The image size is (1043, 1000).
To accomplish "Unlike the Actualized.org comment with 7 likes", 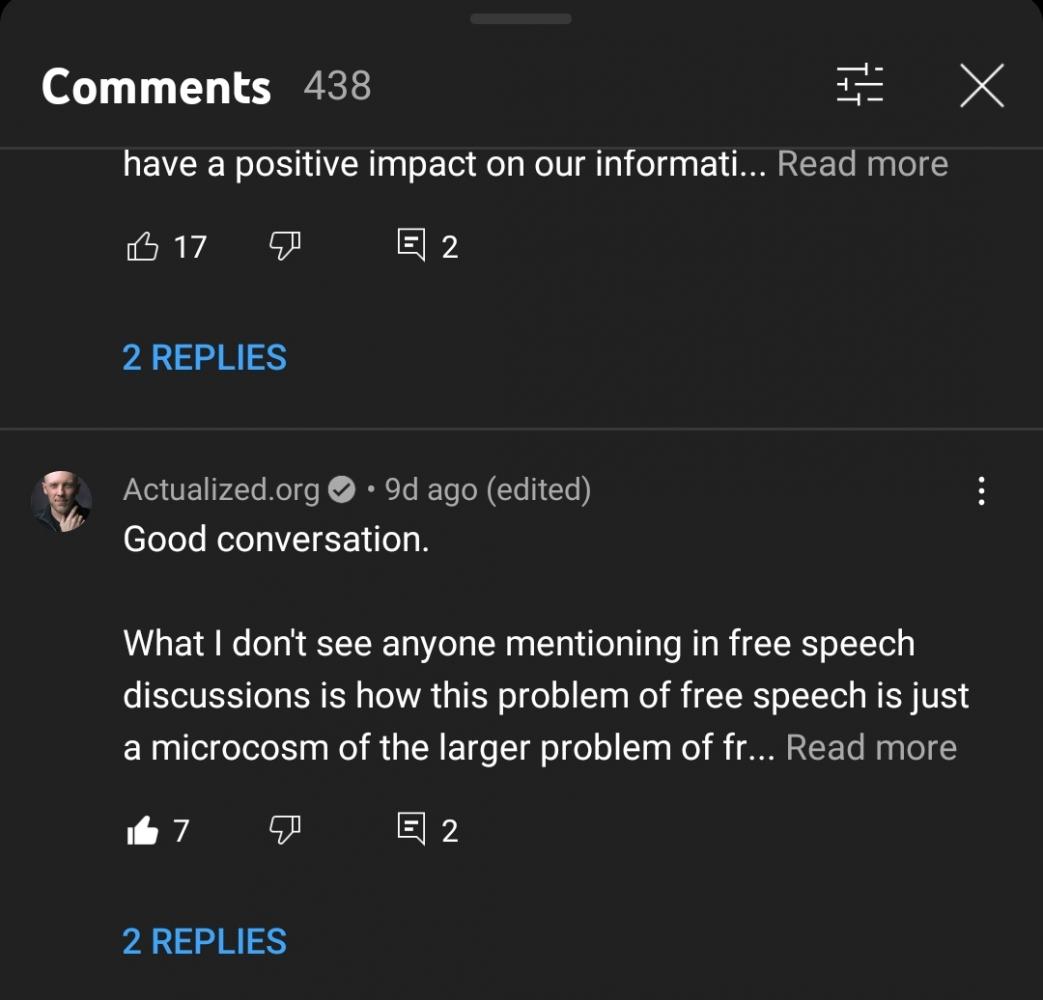I will [143, 830].
